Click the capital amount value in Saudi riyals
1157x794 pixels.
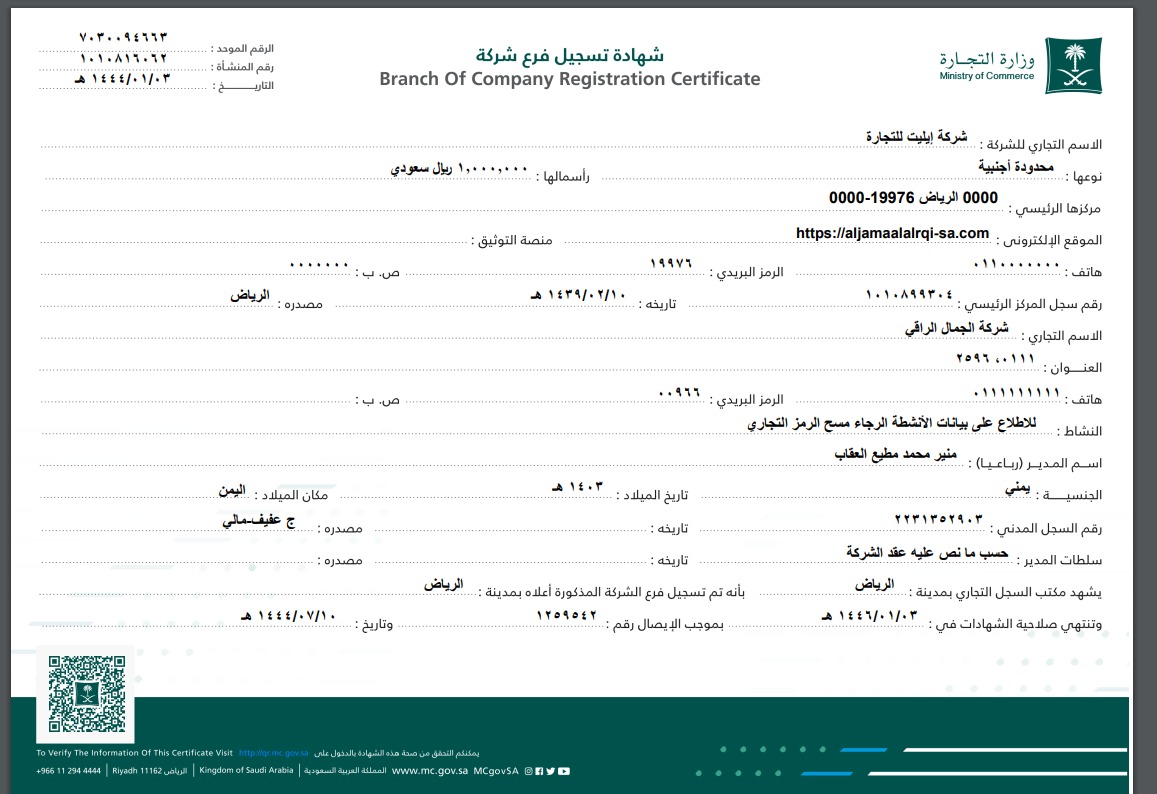[x=459, y=168]
